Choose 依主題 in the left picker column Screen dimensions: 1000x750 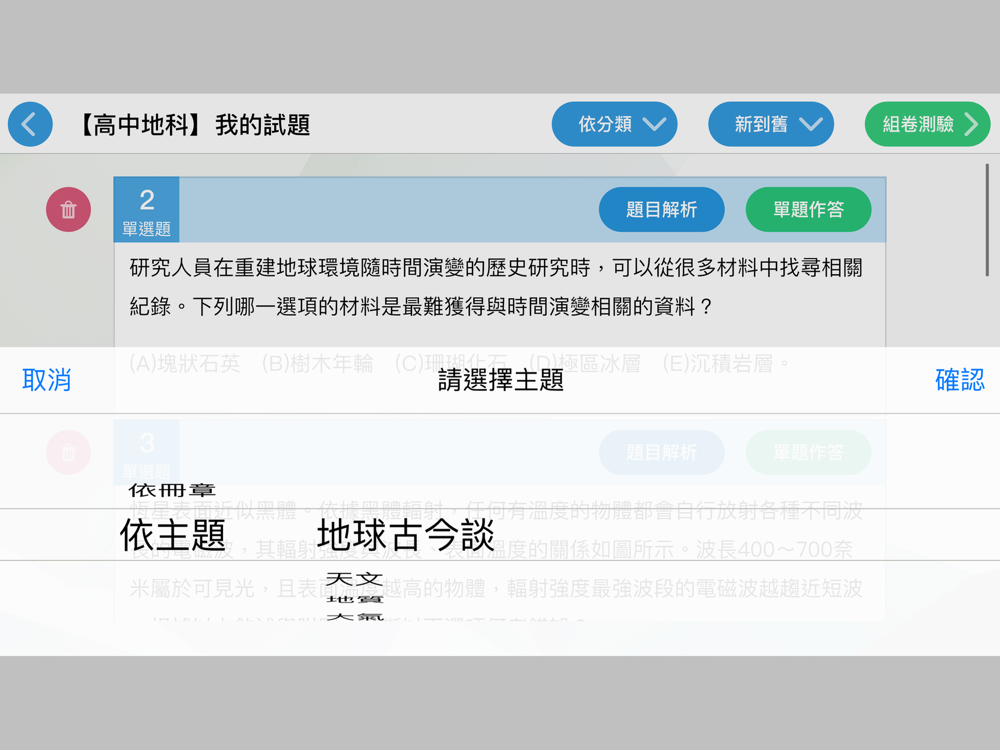[x=173, y=535]
